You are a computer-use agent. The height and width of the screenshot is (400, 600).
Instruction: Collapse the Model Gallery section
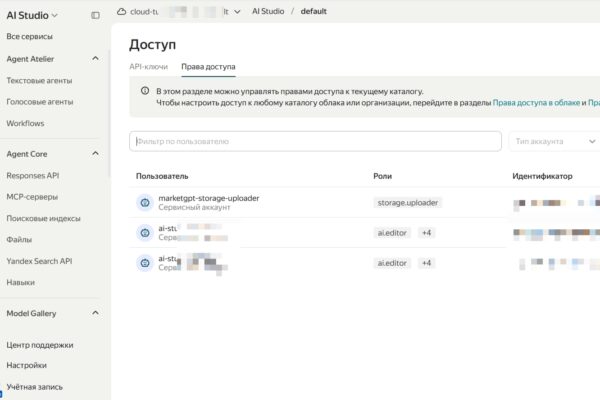[95, 313]
